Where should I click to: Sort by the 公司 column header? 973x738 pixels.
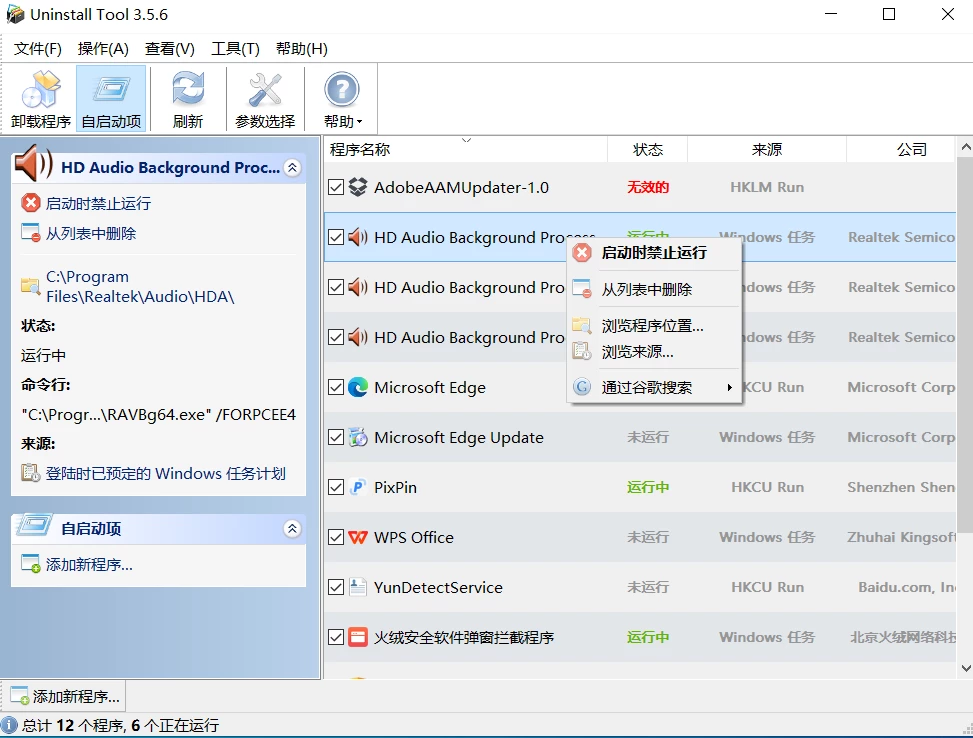(901, 150)
